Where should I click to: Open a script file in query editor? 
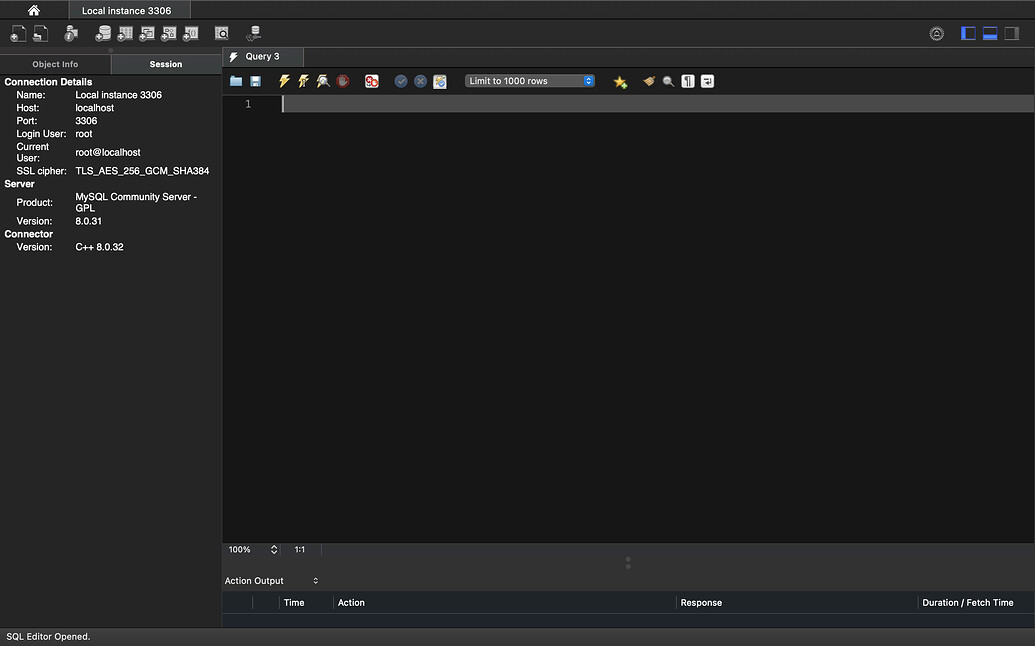236,81
